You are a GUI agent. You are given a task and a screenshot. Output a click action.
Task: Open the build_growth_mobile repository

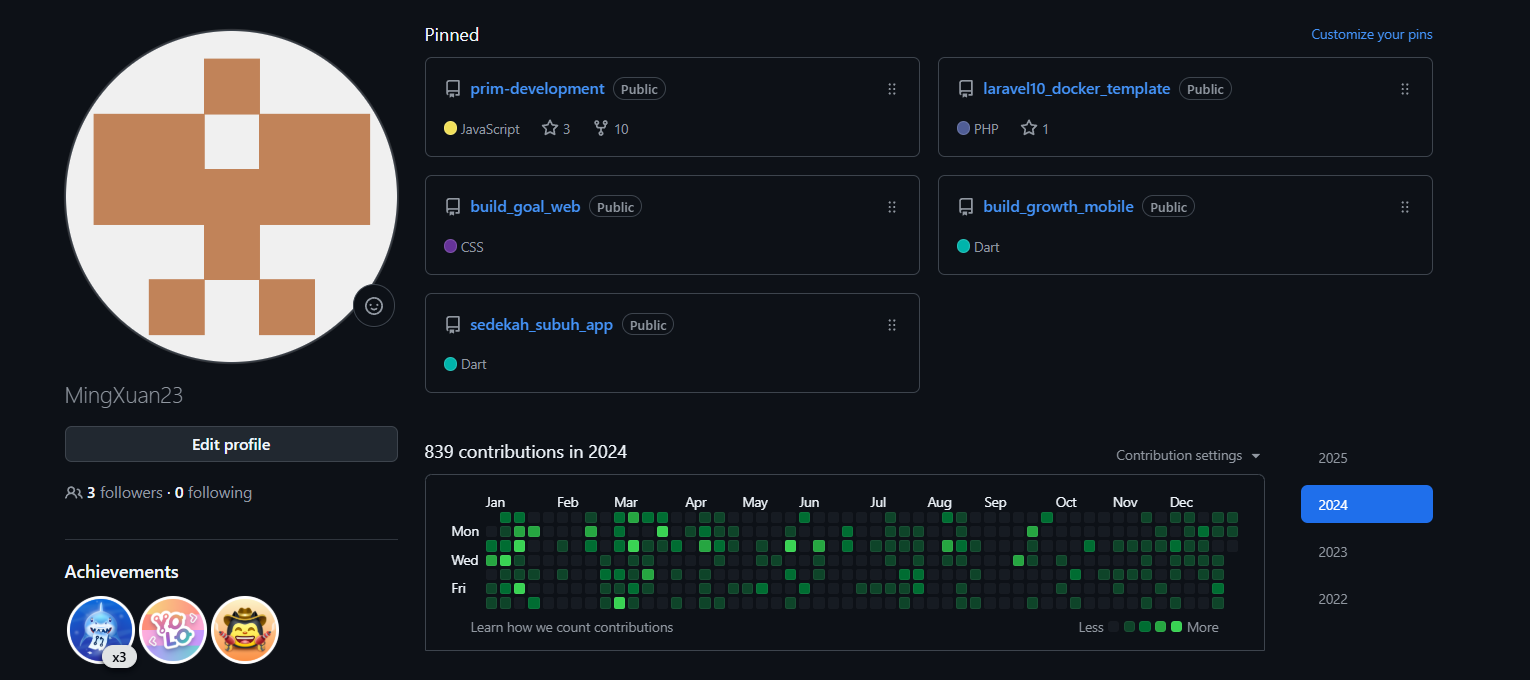1058,207
